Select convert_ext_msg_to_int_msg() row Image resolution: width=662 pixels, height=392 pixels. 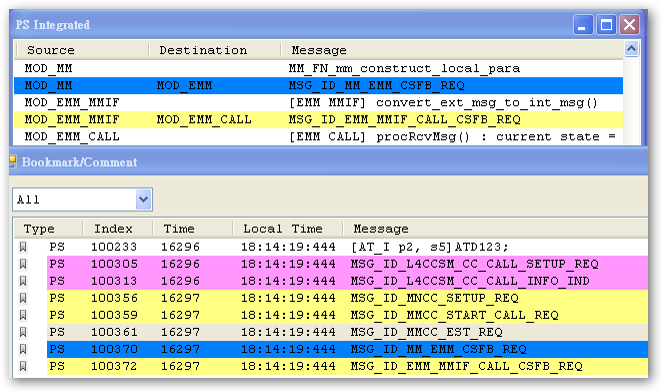point(318,103)
